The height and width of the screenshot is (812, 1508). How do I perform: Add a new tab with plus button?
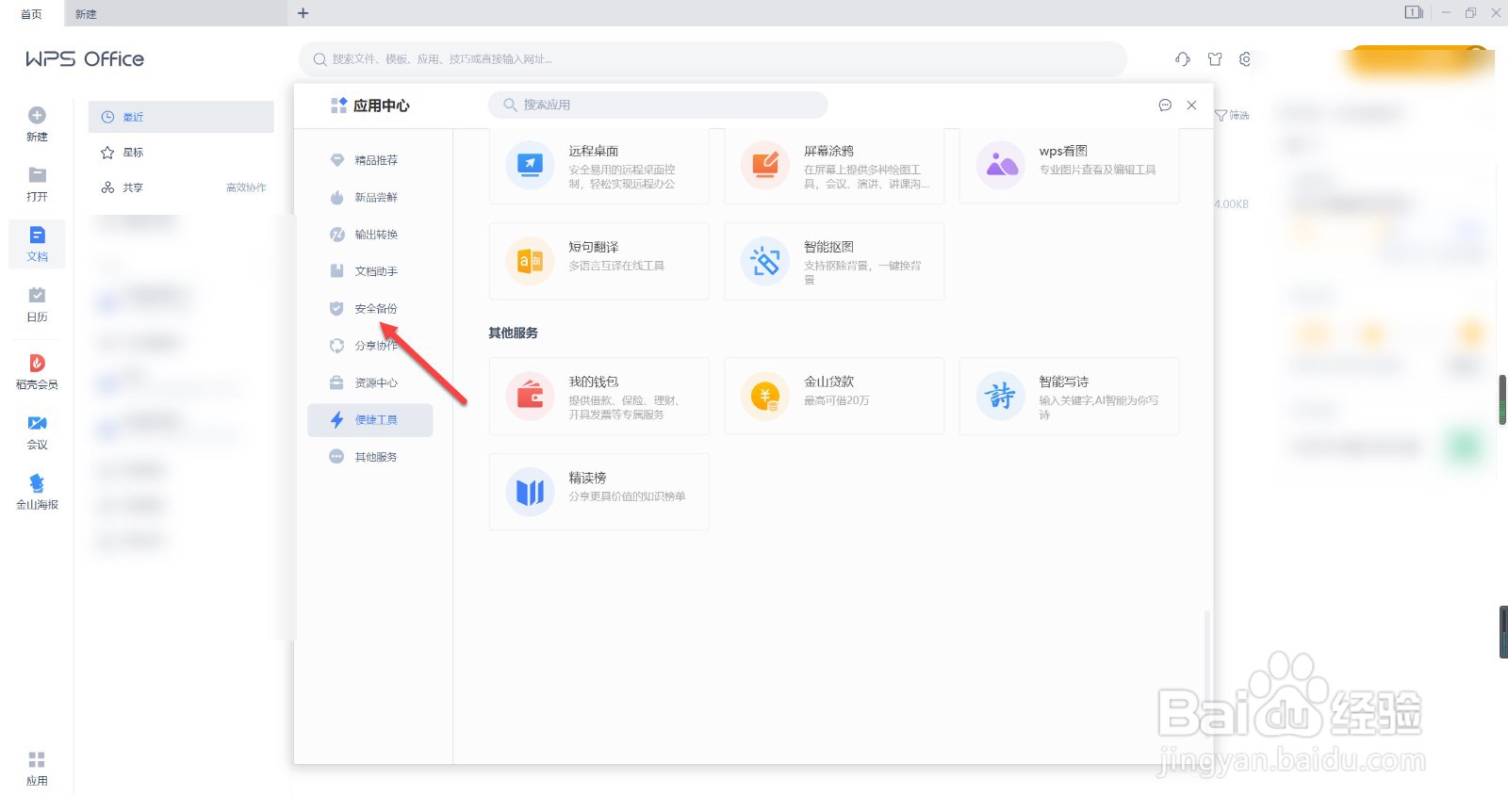click(303, 13)
